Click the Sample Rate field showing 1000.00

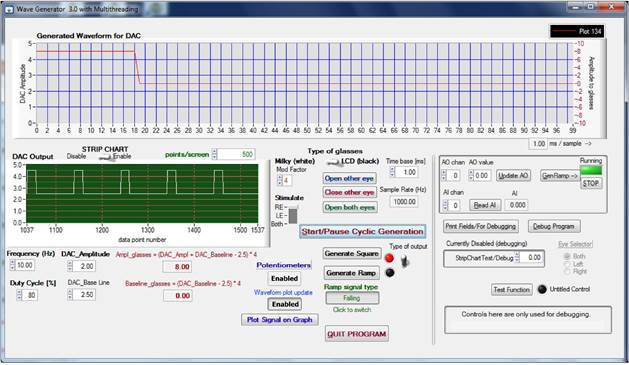(x=404, y=202)
